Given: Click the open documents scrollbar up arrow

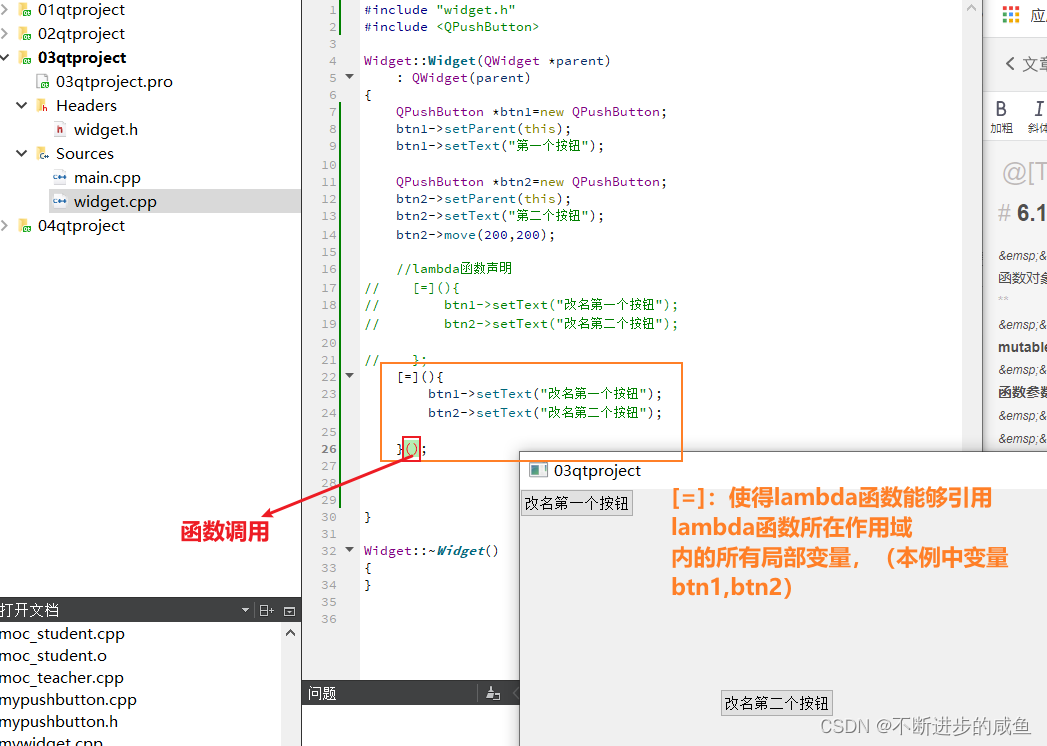Looking at the screenshot, I should [290, 632].
